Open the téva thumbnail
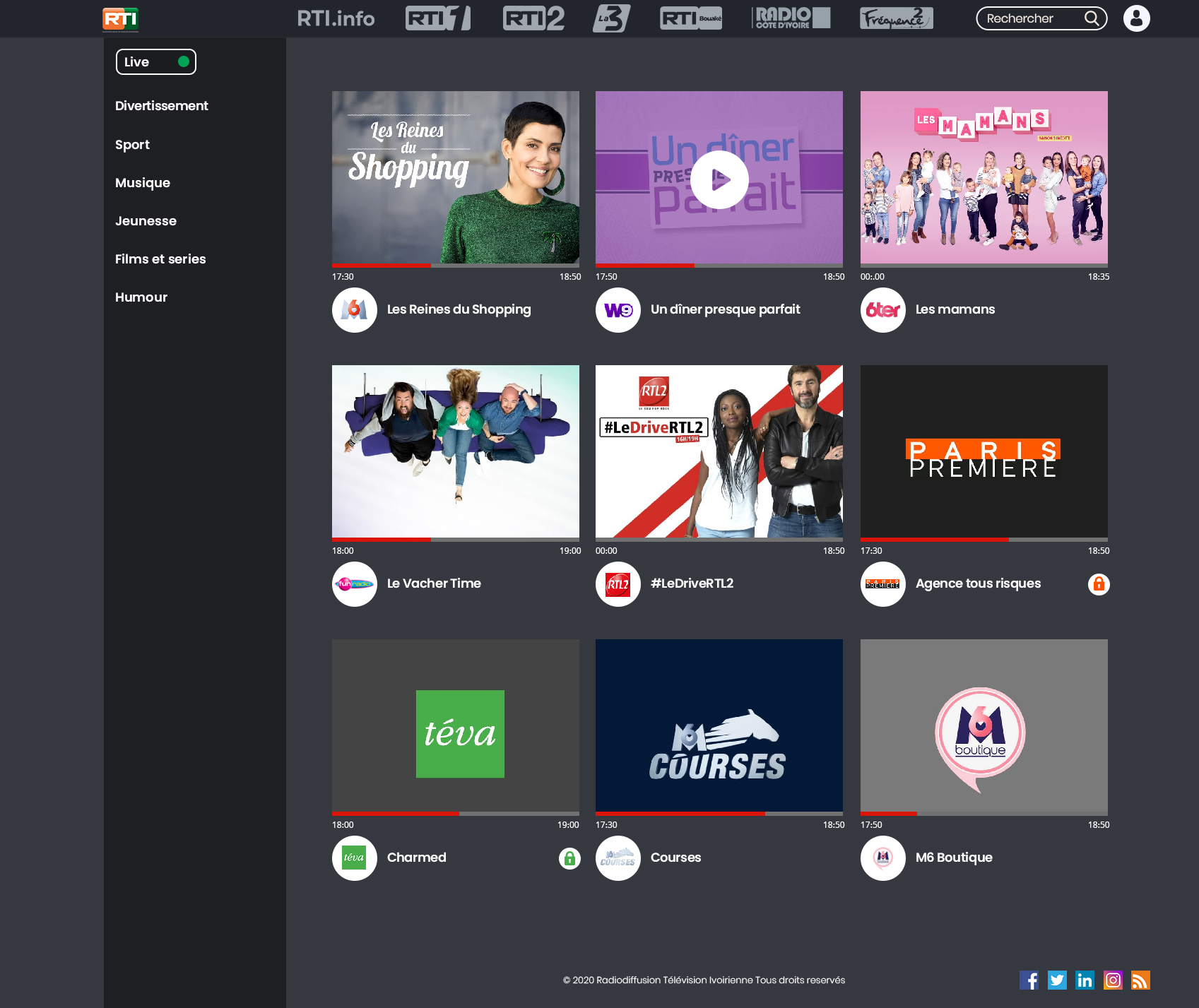Viewport: 1199px width, 1008px height. 456,725
